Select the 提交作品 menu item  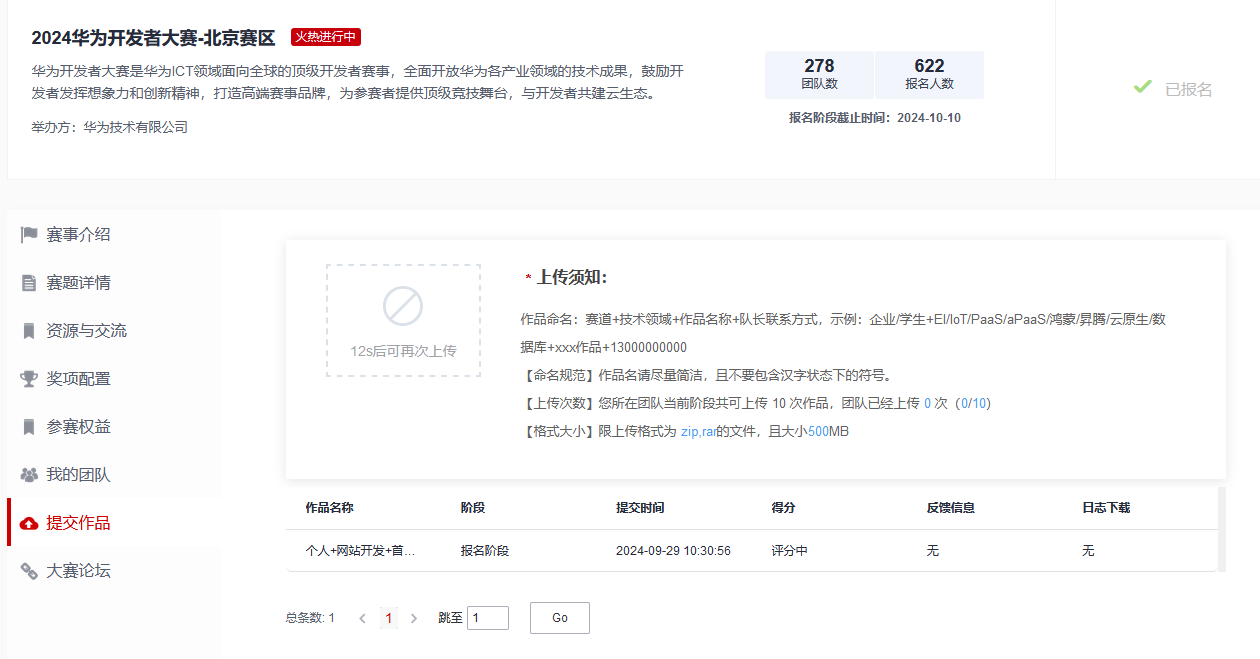point(114,523)
